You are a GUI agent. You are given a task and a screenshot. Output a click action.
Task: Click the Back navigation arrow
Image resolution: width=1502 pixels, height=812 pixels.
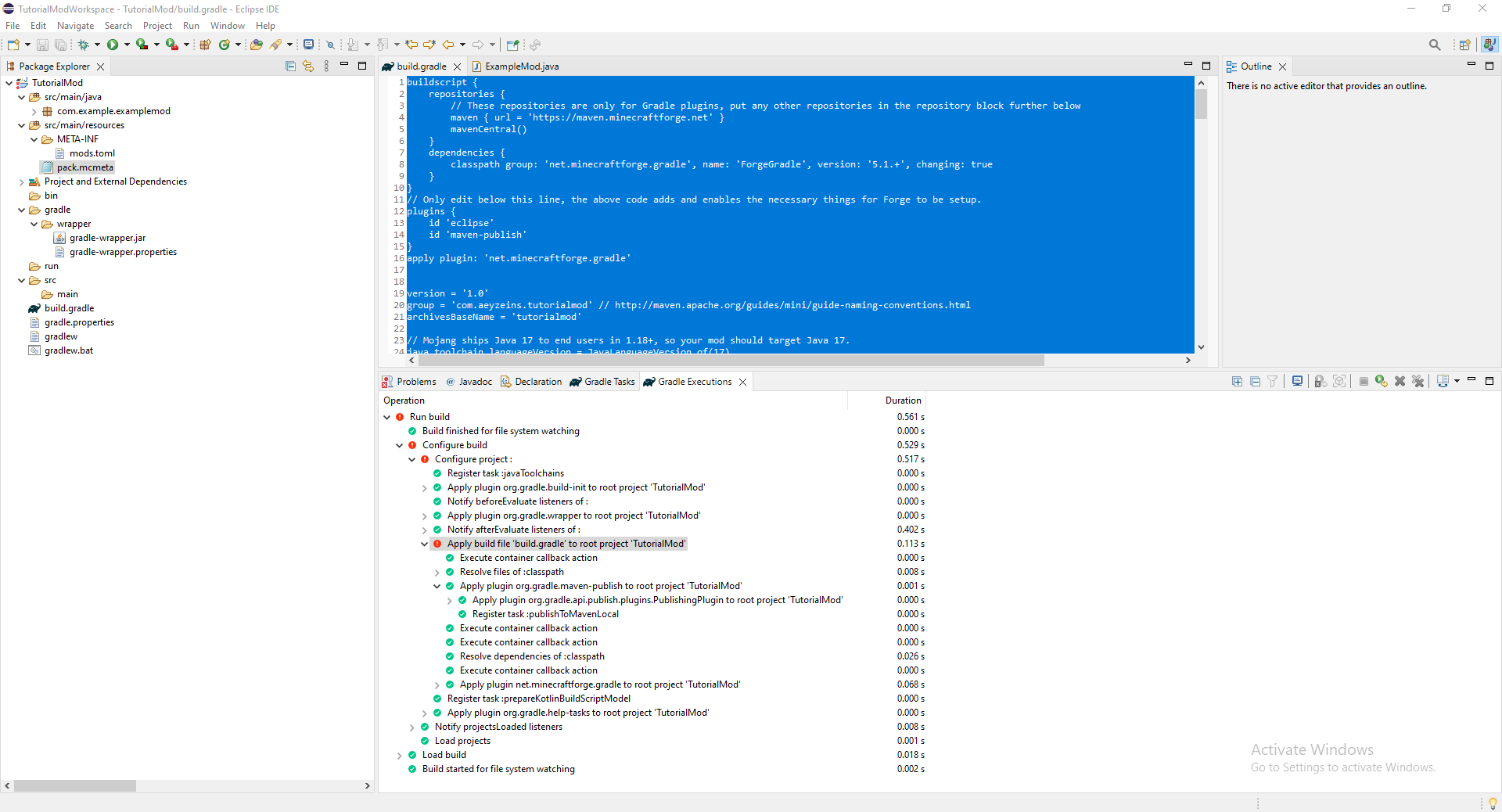tap(448, 45)
